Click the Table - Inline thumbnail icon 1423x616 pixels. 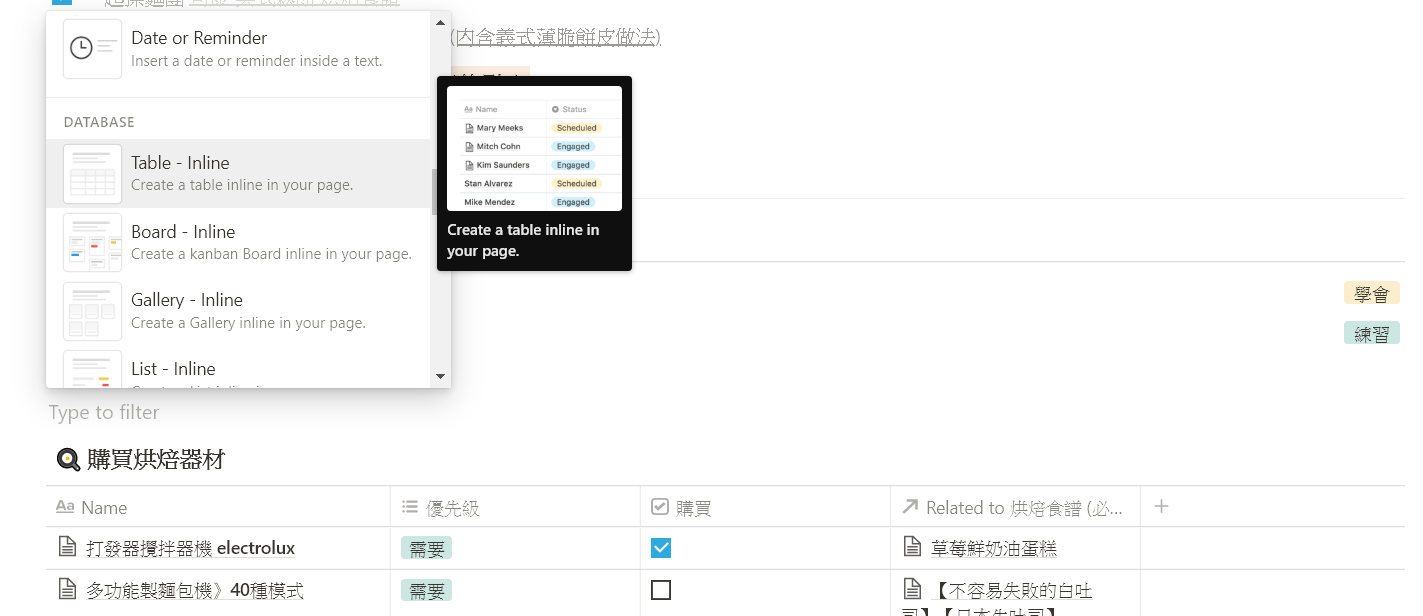click(92, 174)
